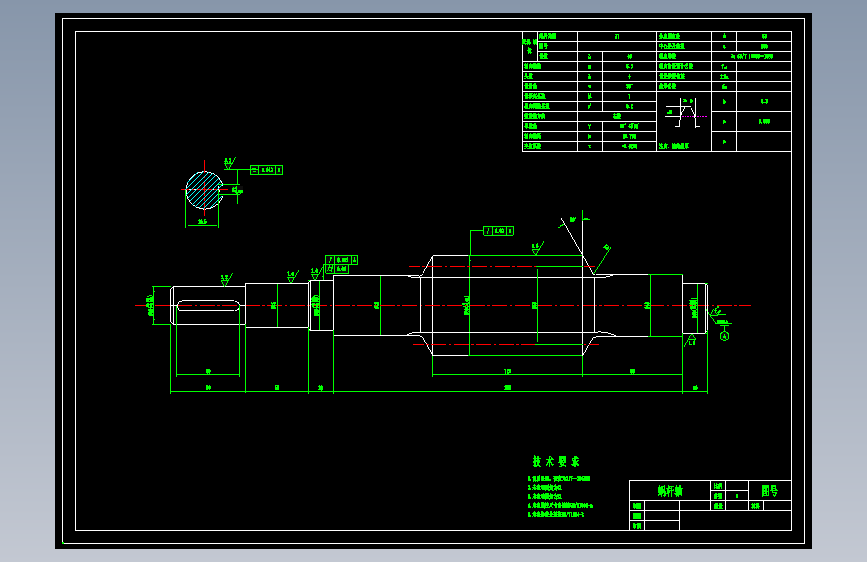Screen dimensions: 867x562
Task: Select the surface roughness symbol near section view
Action: [x=229, y=163]
